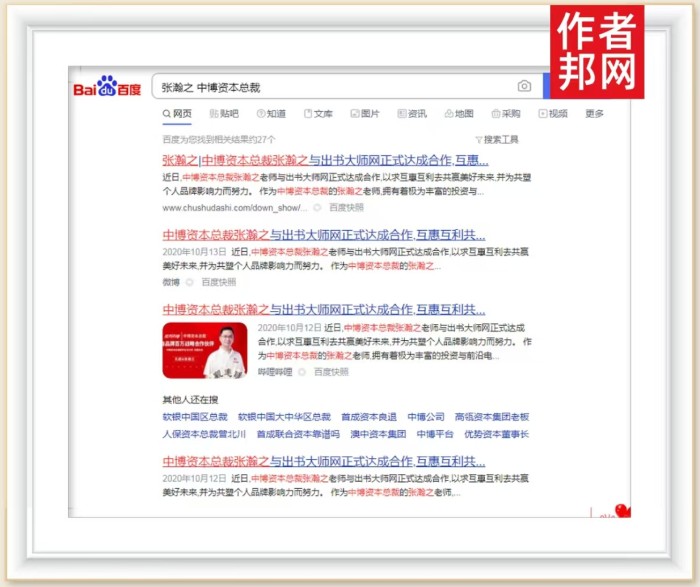Click the Baidu logo
The width and height of the screenshot is (700, 587).
tap(107, 88)
